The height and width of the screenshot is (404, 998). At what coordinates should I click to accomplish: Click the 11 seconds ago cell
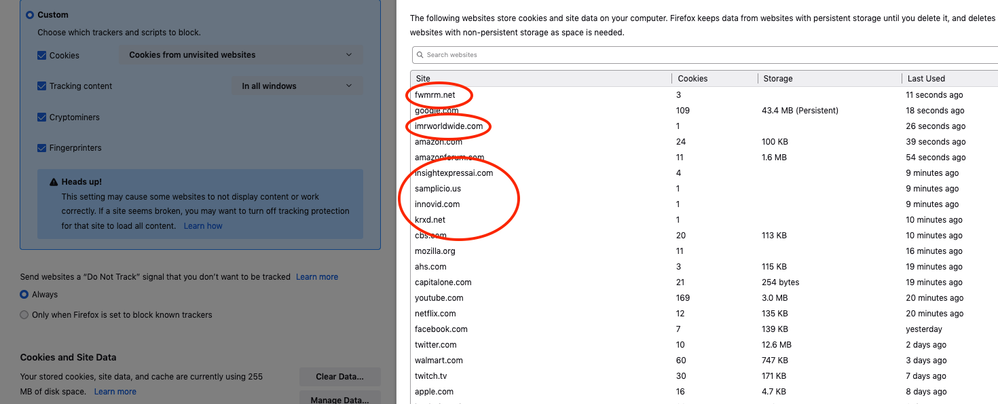coord(934,95)
